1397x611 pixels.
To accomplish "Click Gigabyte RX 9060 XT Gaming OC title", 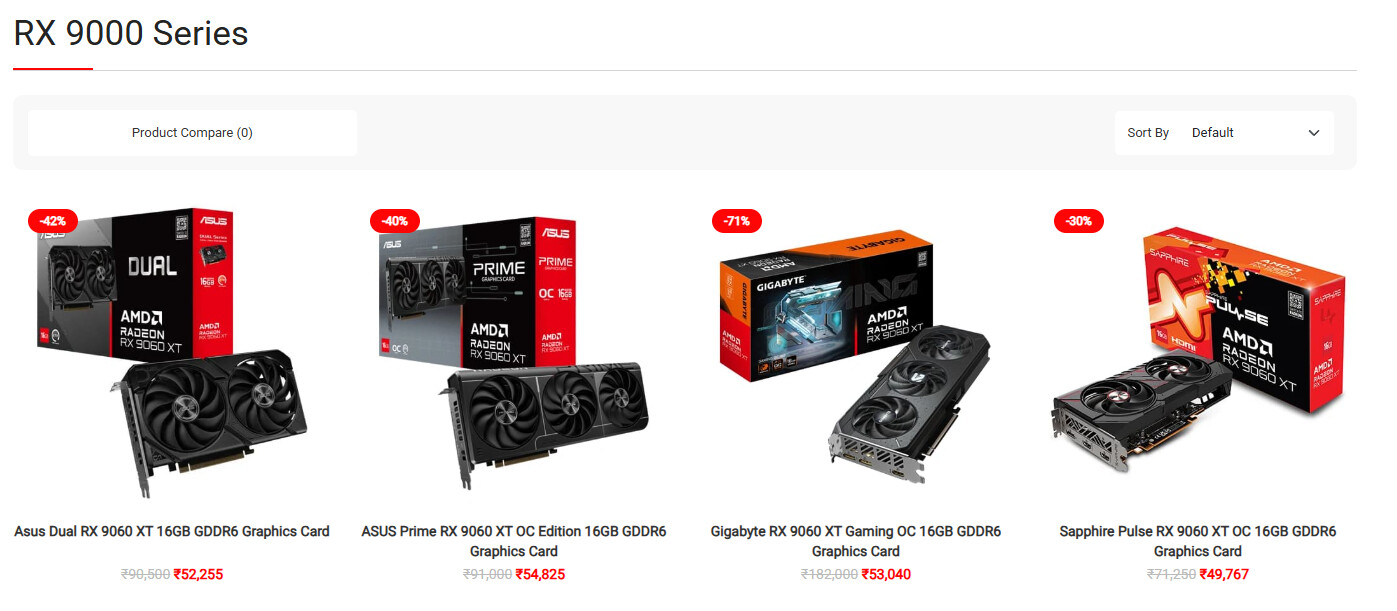I will tap(856, 541).
